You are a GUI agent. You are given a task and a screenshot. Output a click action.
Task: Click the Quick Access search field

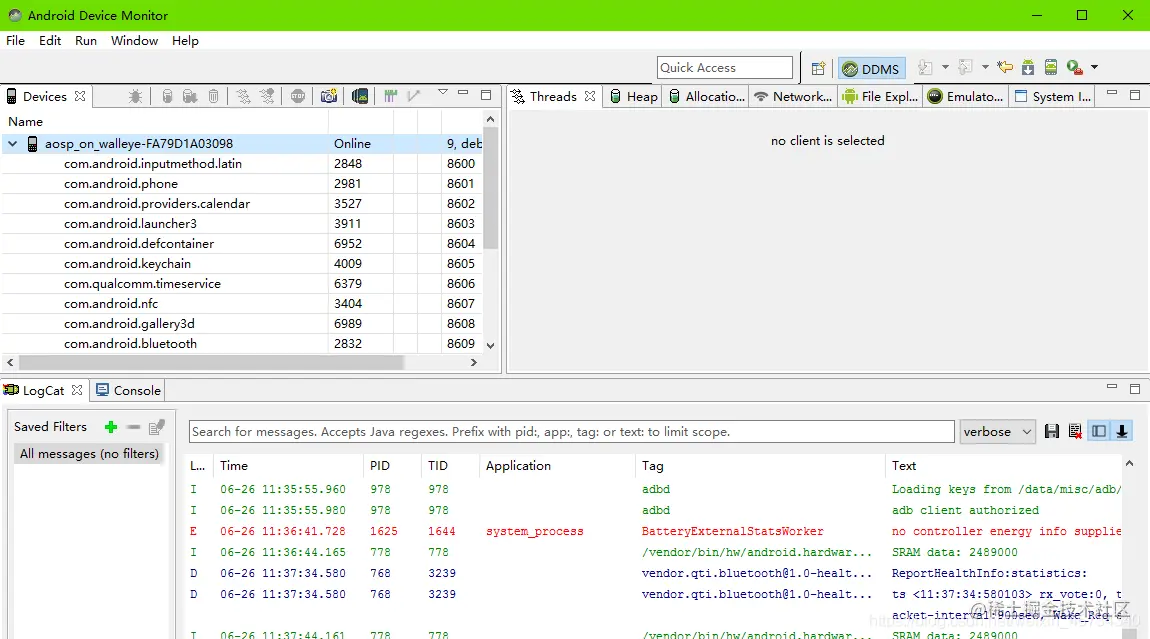[725, 67]
